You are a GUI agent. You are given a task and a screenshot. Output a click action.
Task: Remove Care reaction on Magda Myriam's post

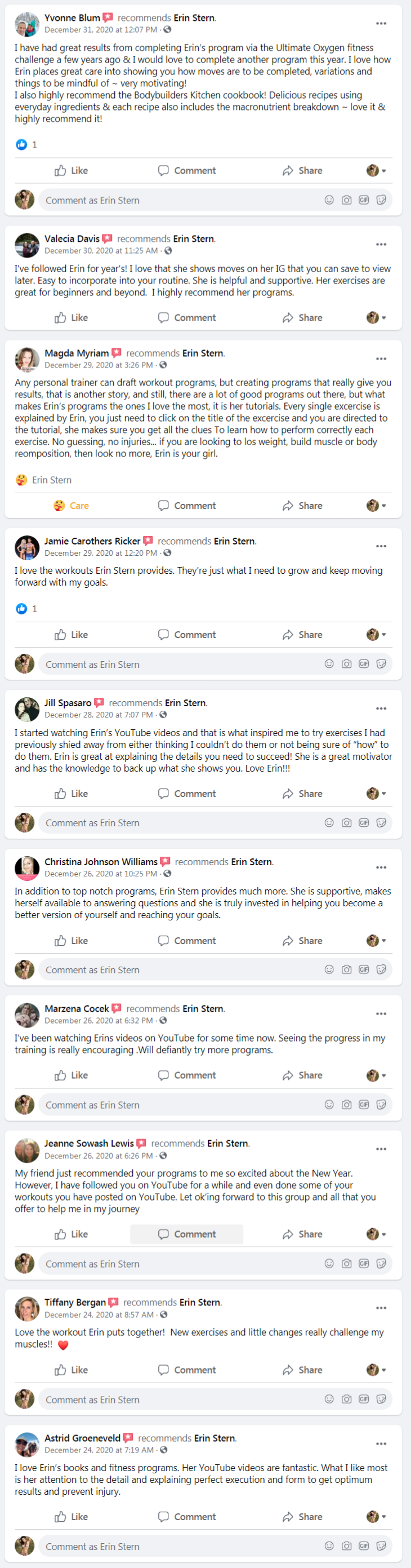point(71,506)
